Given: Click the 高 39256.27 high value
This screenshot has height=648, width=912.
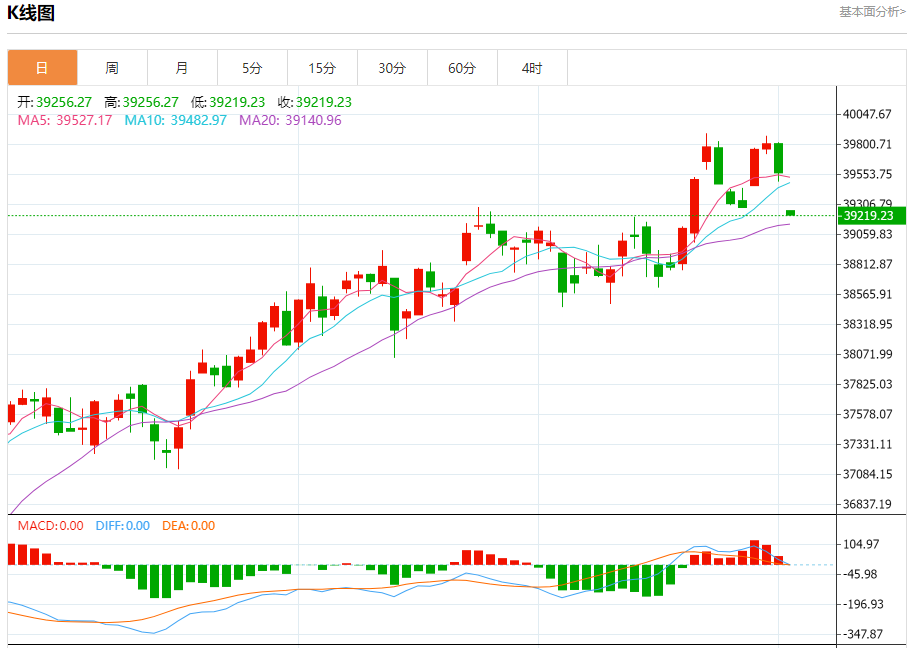Looking at the screenshot, I should [141, 102].
